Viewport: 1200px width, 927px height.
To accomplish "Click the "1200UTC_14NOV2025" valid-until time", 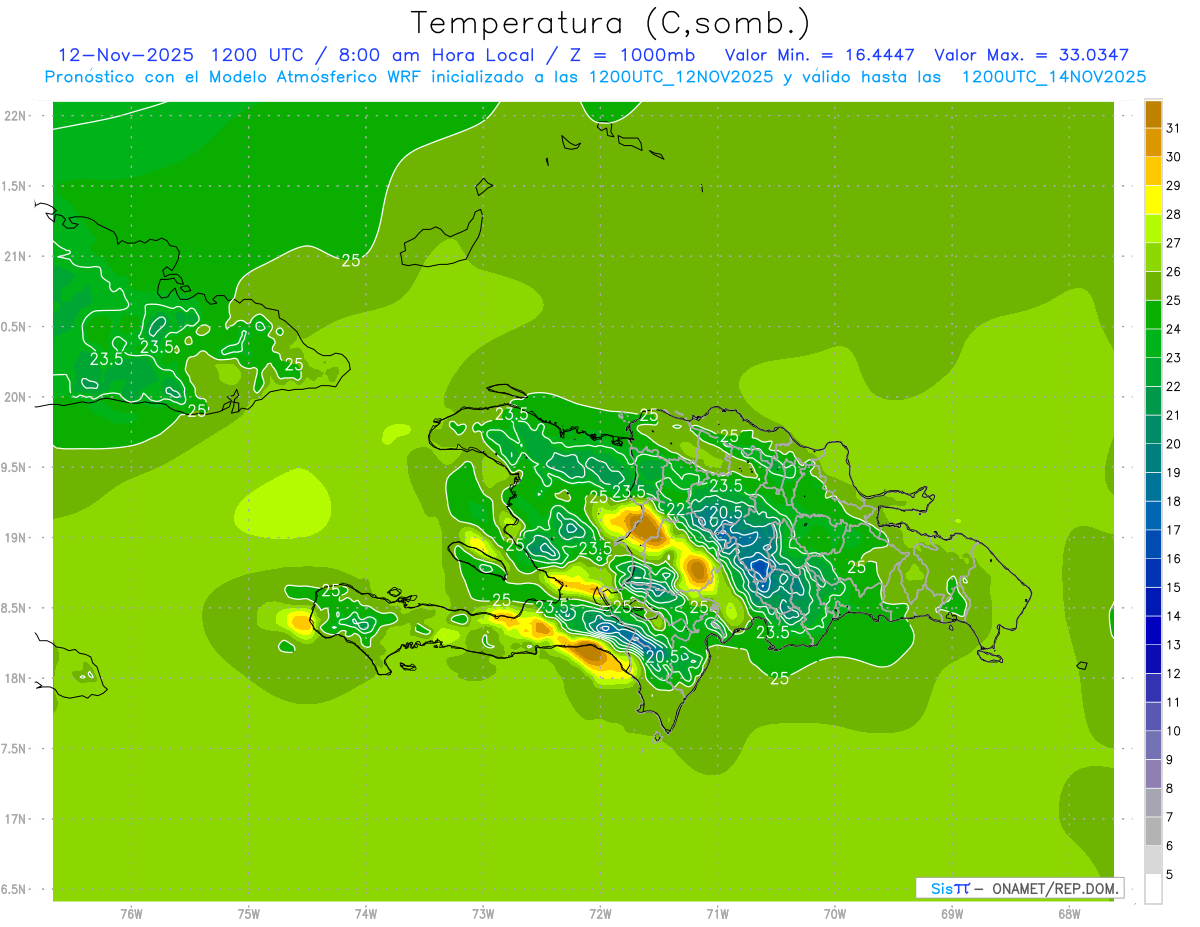I will (1053, 77).
